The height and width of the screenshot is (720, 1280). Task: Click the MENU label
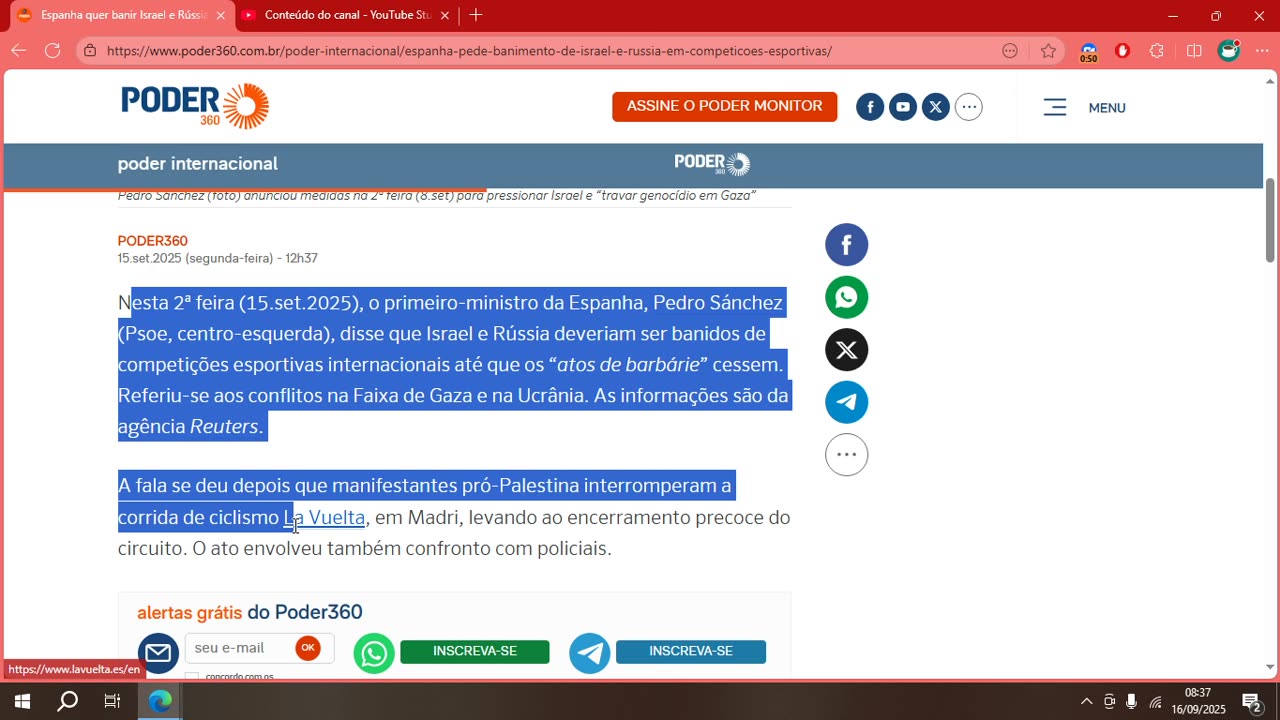tap(1107, 108)
